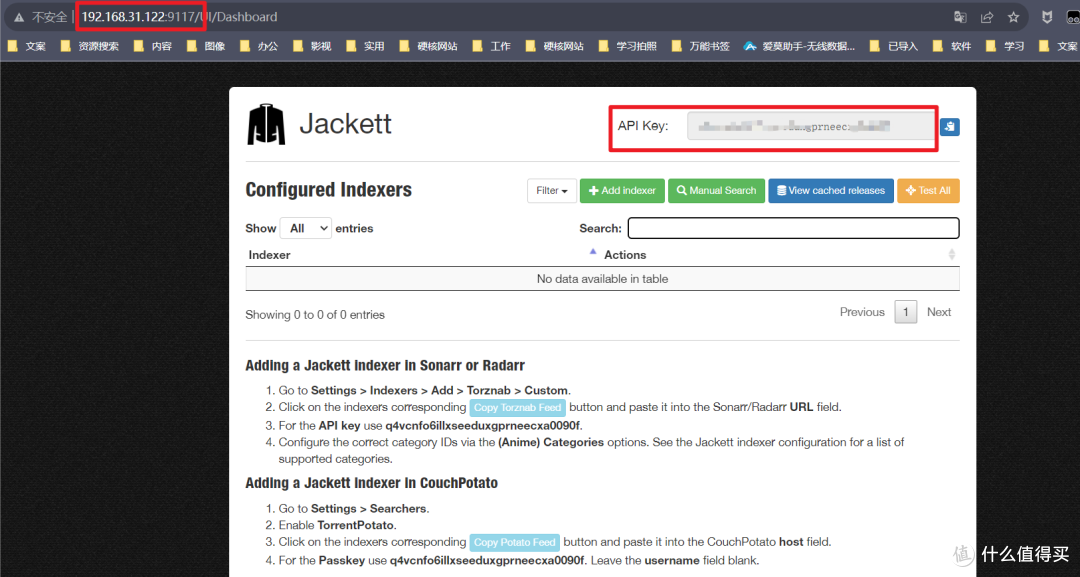Viewport: 1080px width, 577px height.
Task: Focus the Search input field
Action: tap(793, 228)
